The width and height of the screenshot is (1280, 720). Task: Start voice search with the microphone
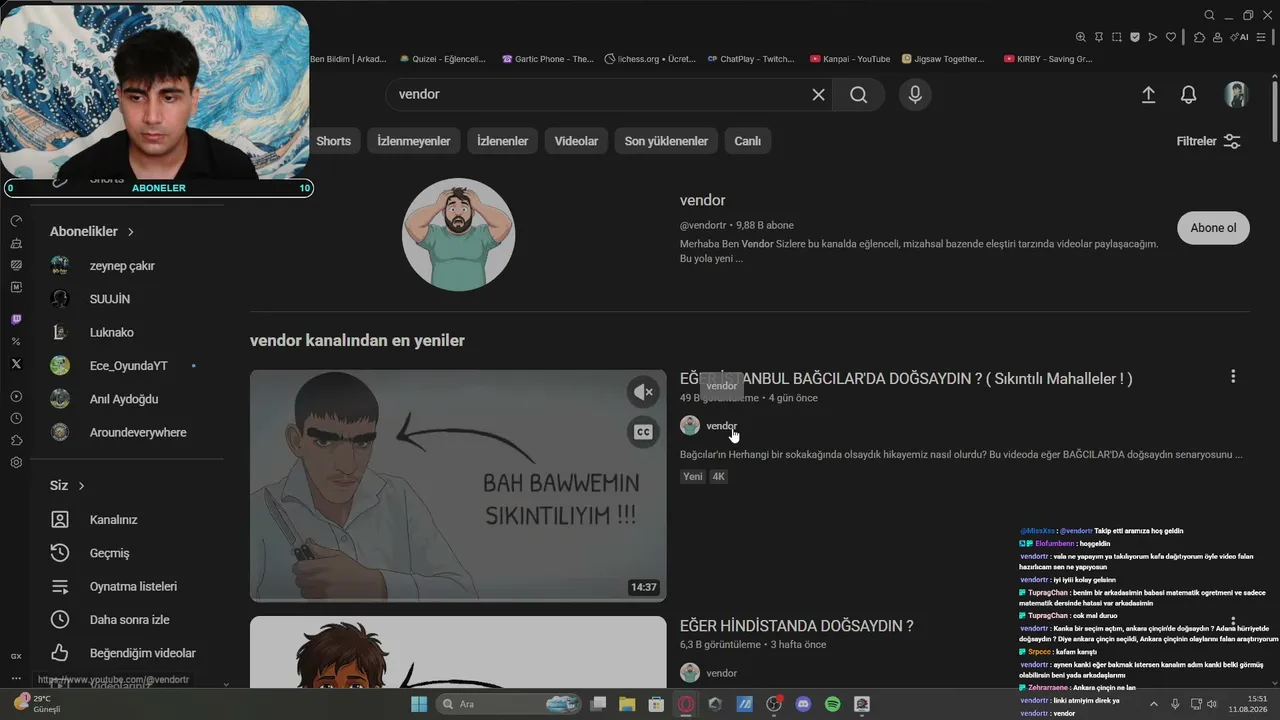coord(914,94)
